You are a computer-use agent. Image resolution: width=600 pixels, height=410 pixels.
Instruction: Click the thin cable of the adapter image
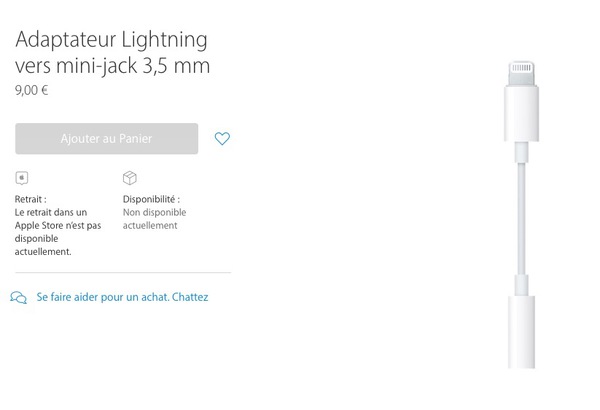click(521, 218)
